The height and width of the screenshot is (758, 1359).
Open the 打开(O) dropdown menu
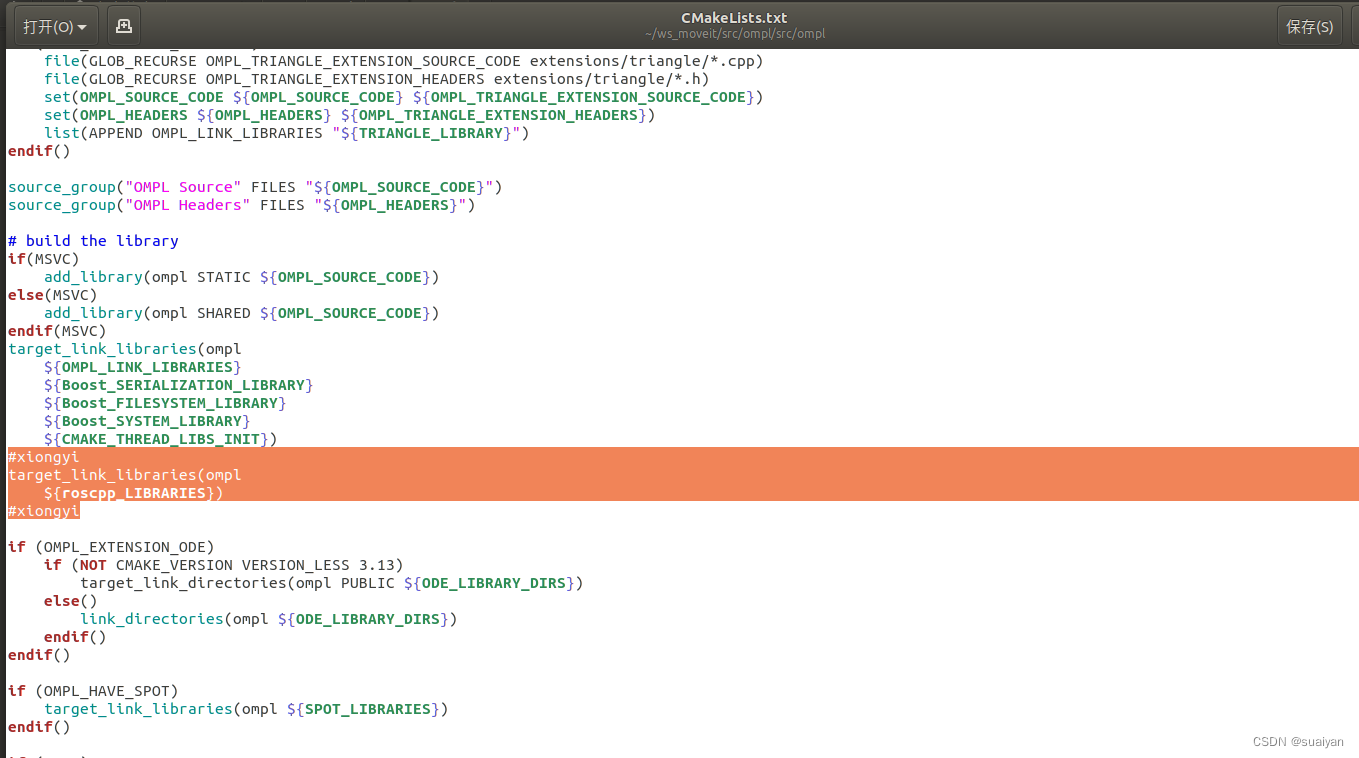(49, 25)
